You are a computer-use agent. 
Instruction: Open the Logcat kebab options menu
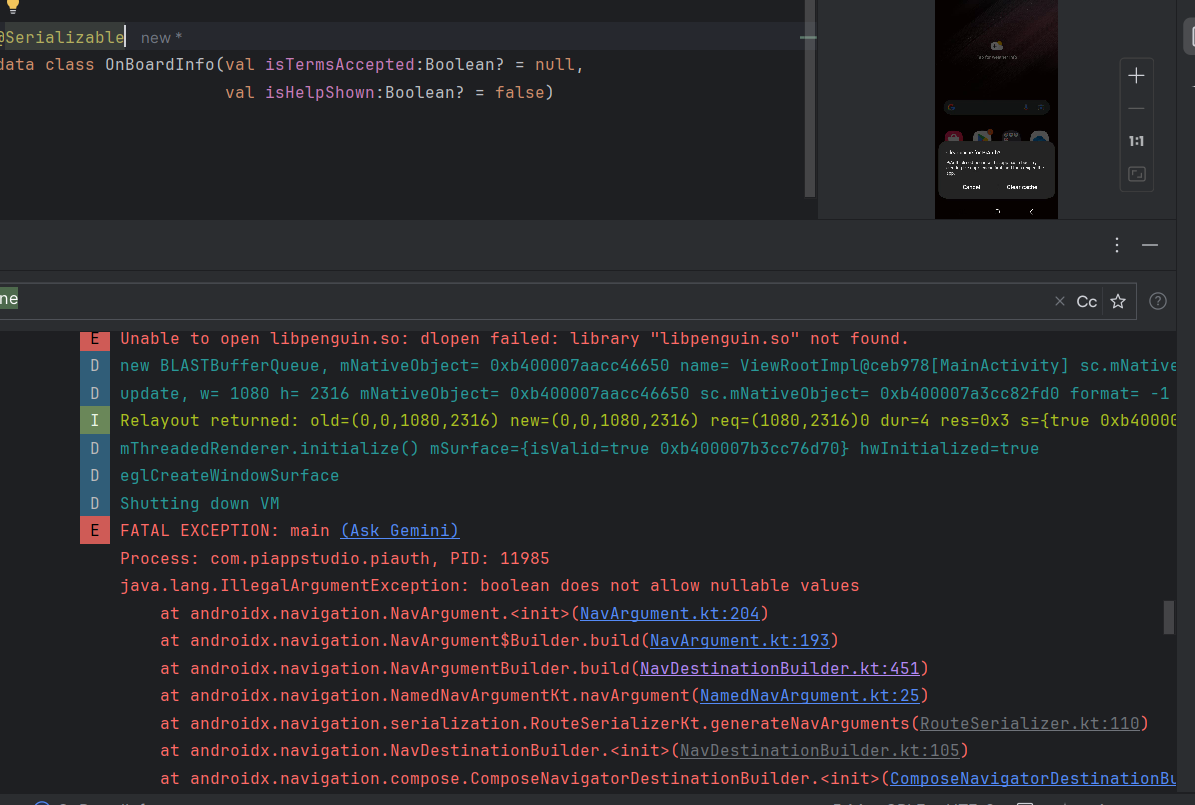[1117, 244]
